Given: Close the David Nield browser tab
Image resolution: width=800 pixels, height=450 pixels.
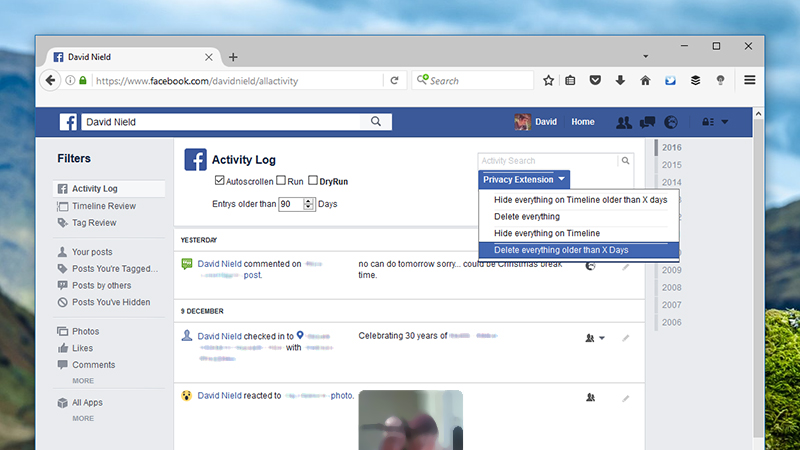Looking at the screenshot, I should [x=209, y=57].
